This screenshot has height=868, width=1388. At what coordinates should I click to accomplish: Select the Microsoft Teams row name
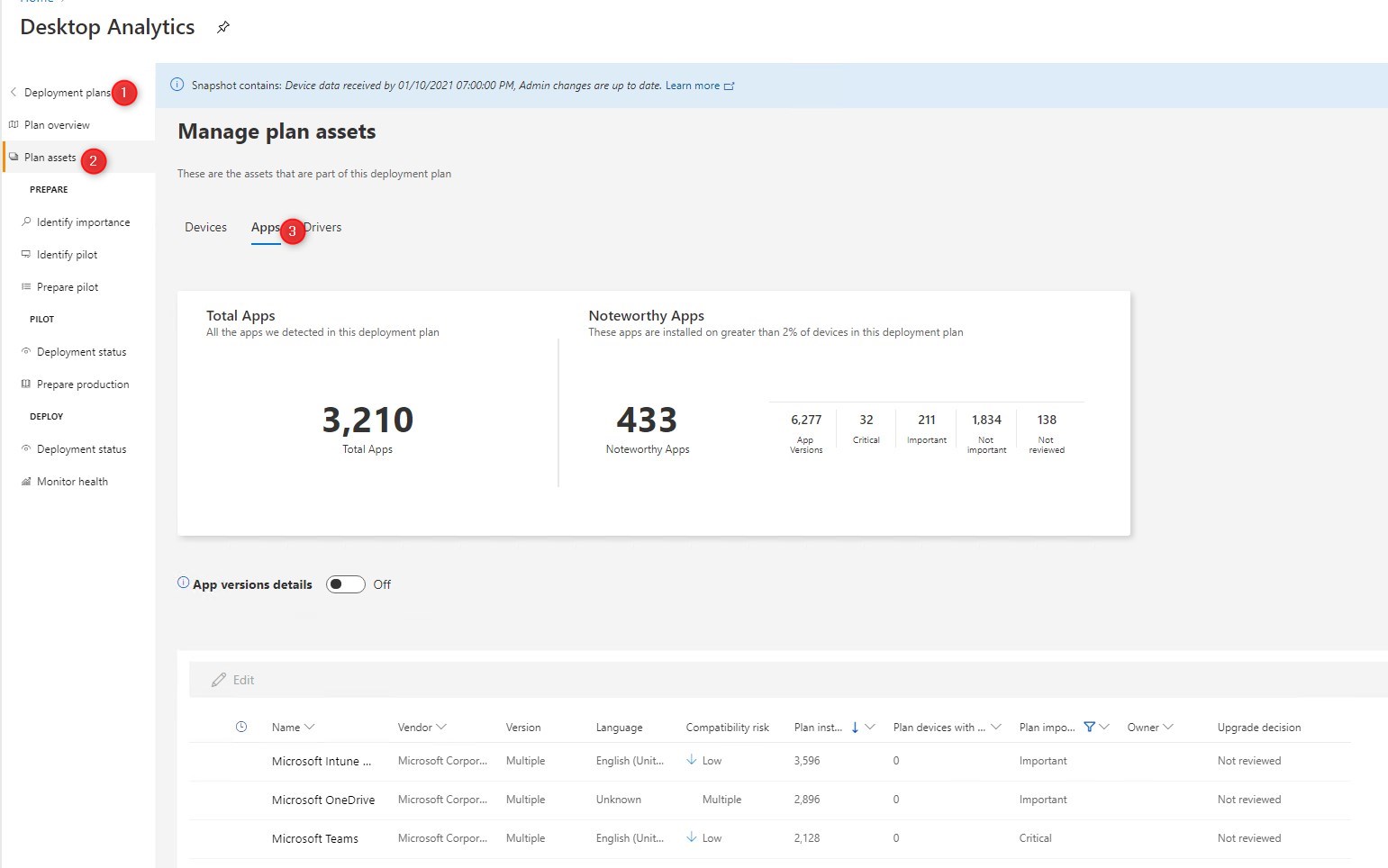(x=315, y=838)
